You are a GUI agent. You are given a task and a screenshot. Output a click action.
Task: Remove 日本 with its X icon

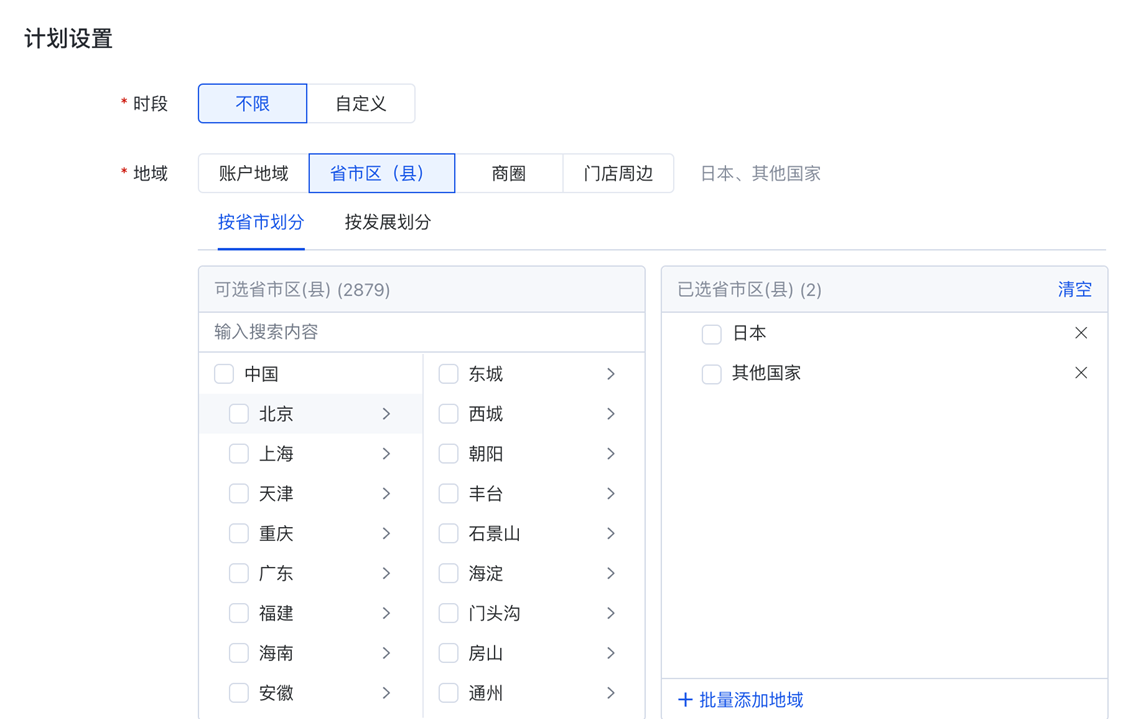click(x=1080, y=333)
